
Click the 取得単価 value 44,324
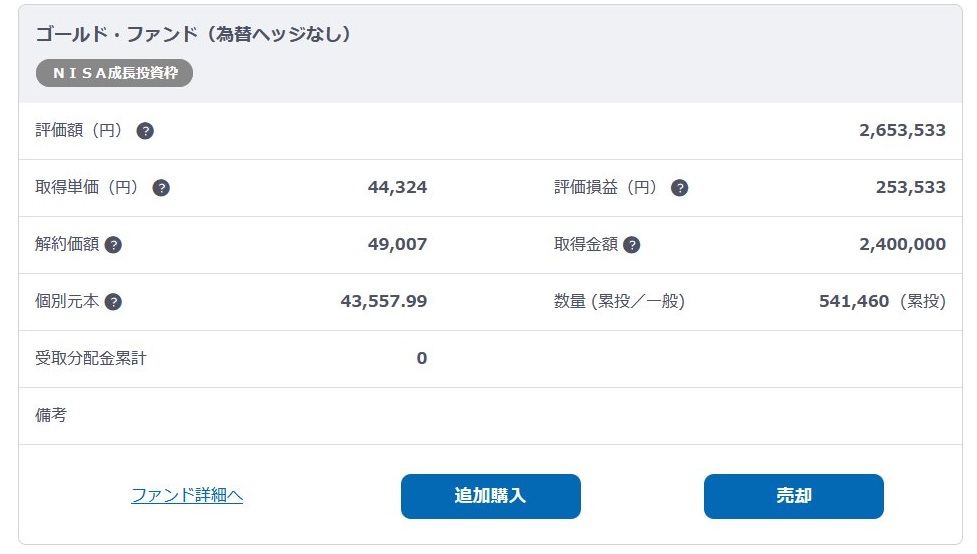[x=397, y=188]
